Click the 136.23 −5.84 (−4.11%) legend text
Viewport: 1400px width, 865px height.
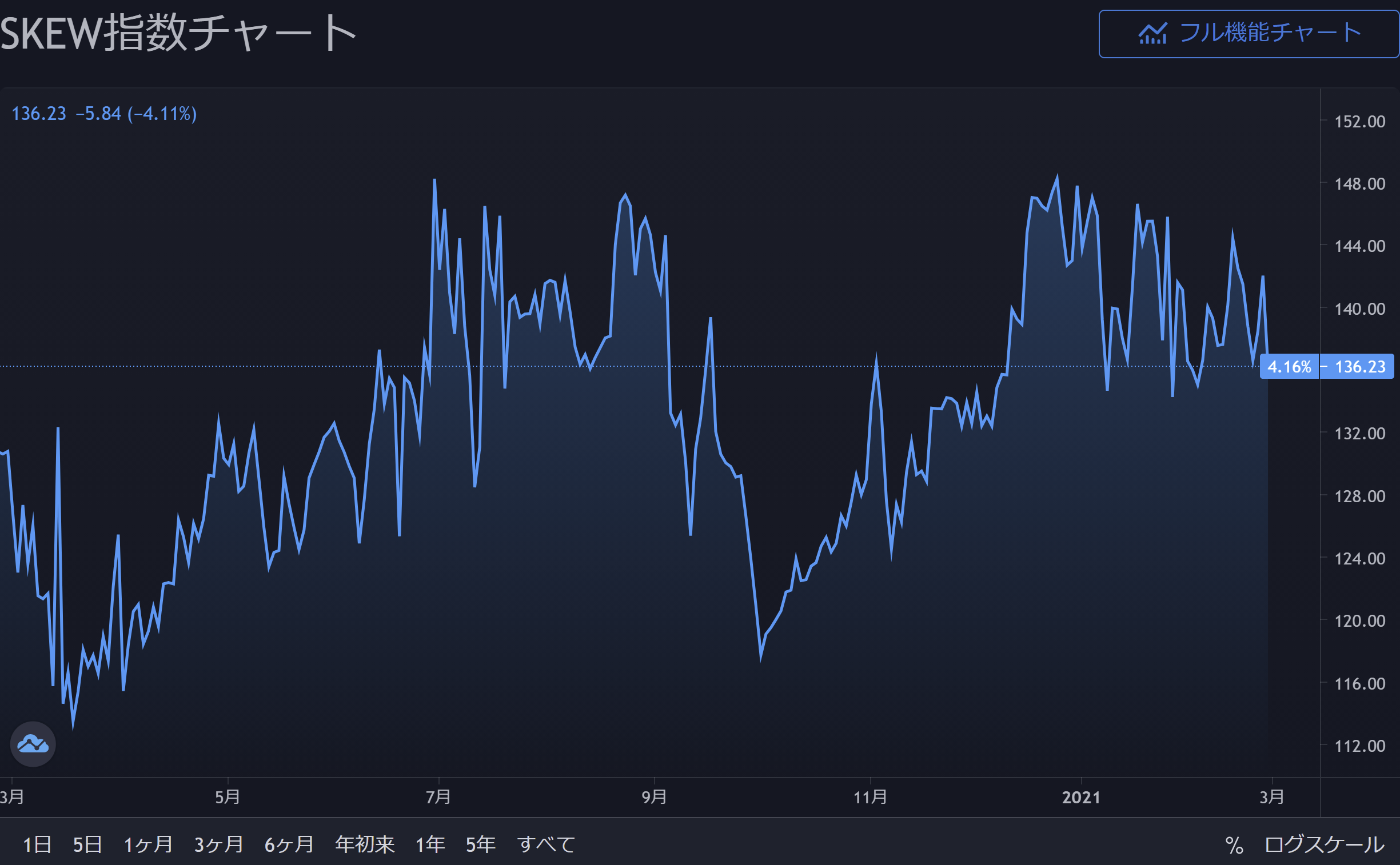(x=104, y=113)
